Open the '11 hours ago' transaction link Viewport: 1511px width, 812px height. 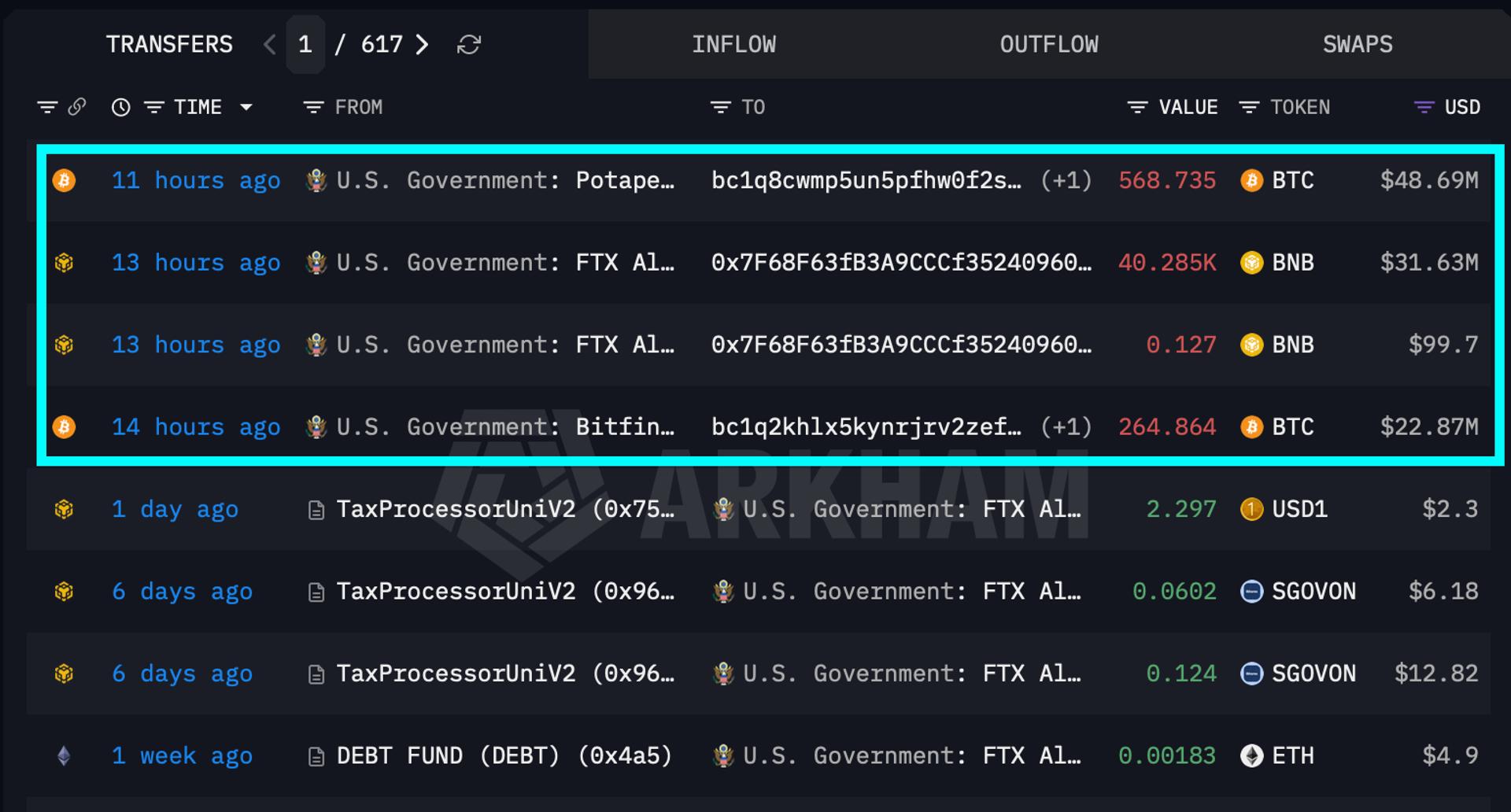click(196, 181)
